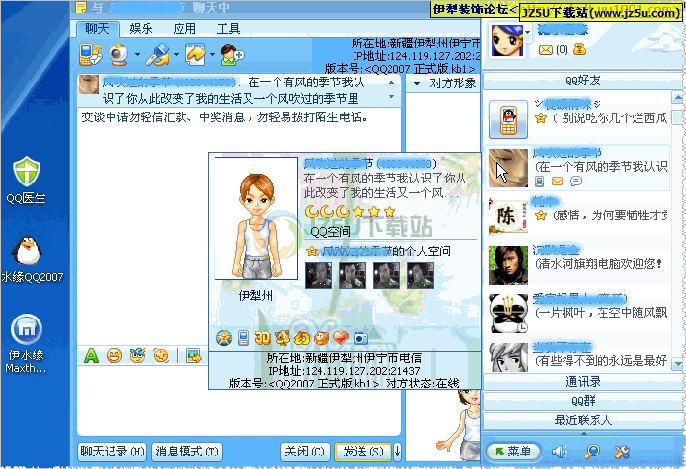Select friend with 清水河旗翔电脑欢迎您 signature

coord(578,264)
